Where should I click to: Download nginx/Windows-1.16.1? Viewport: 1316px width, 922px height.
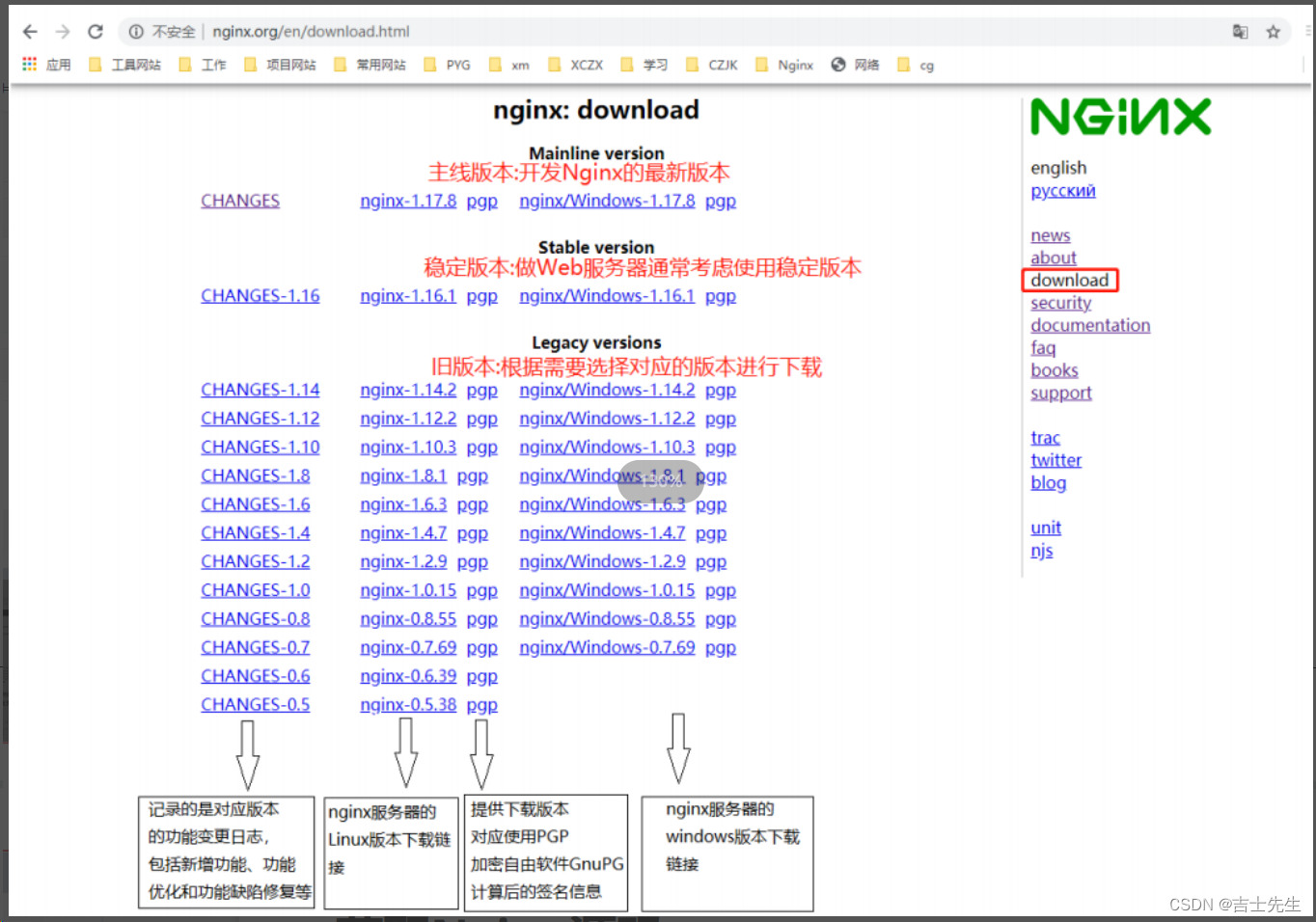pos(607,296)
